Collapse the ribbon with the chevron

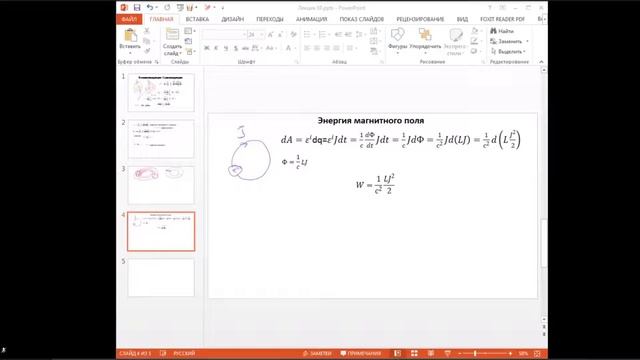(x=541, y=62)
